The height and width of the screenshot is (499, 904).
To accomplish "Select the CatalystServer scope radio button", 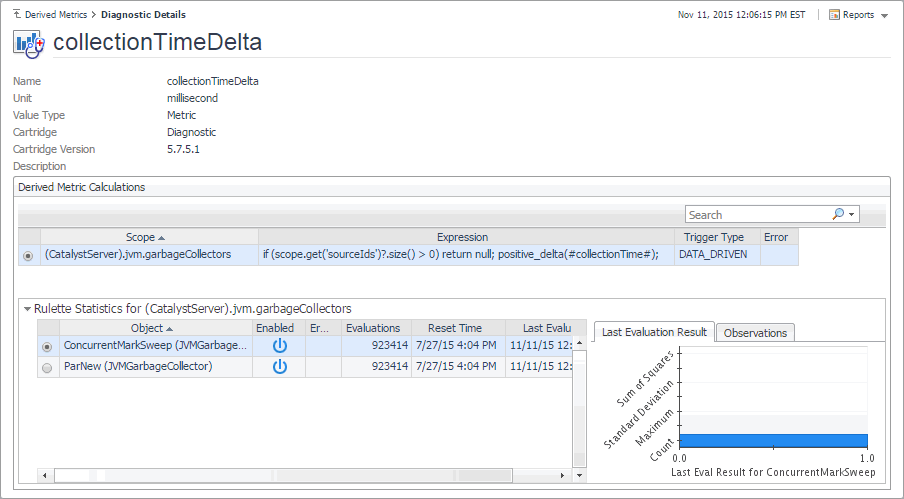I will tap(28, 255).
